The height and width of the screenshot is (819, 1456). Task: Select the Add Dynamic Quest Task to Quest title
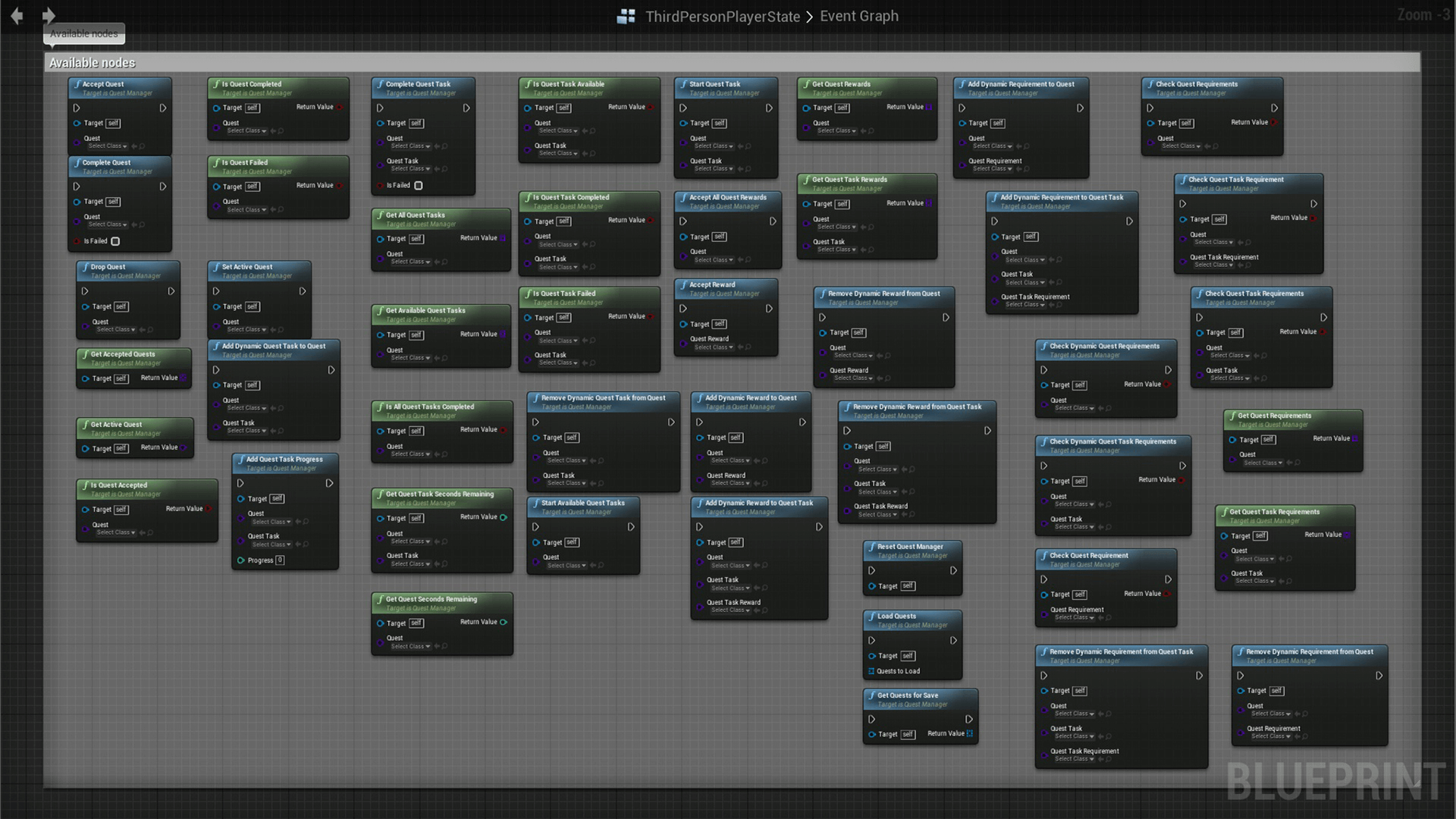[x=274, y=346]
